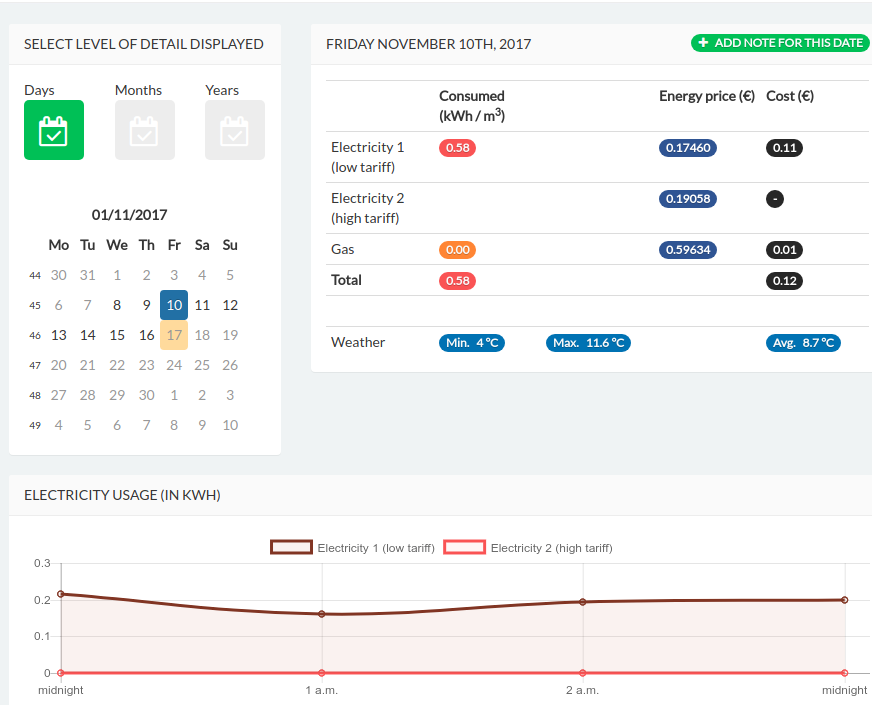The width and height of the screenshot is (872, 705).
Task: Click the 0.12 total cost badge
Action: [x=784, y=281]
